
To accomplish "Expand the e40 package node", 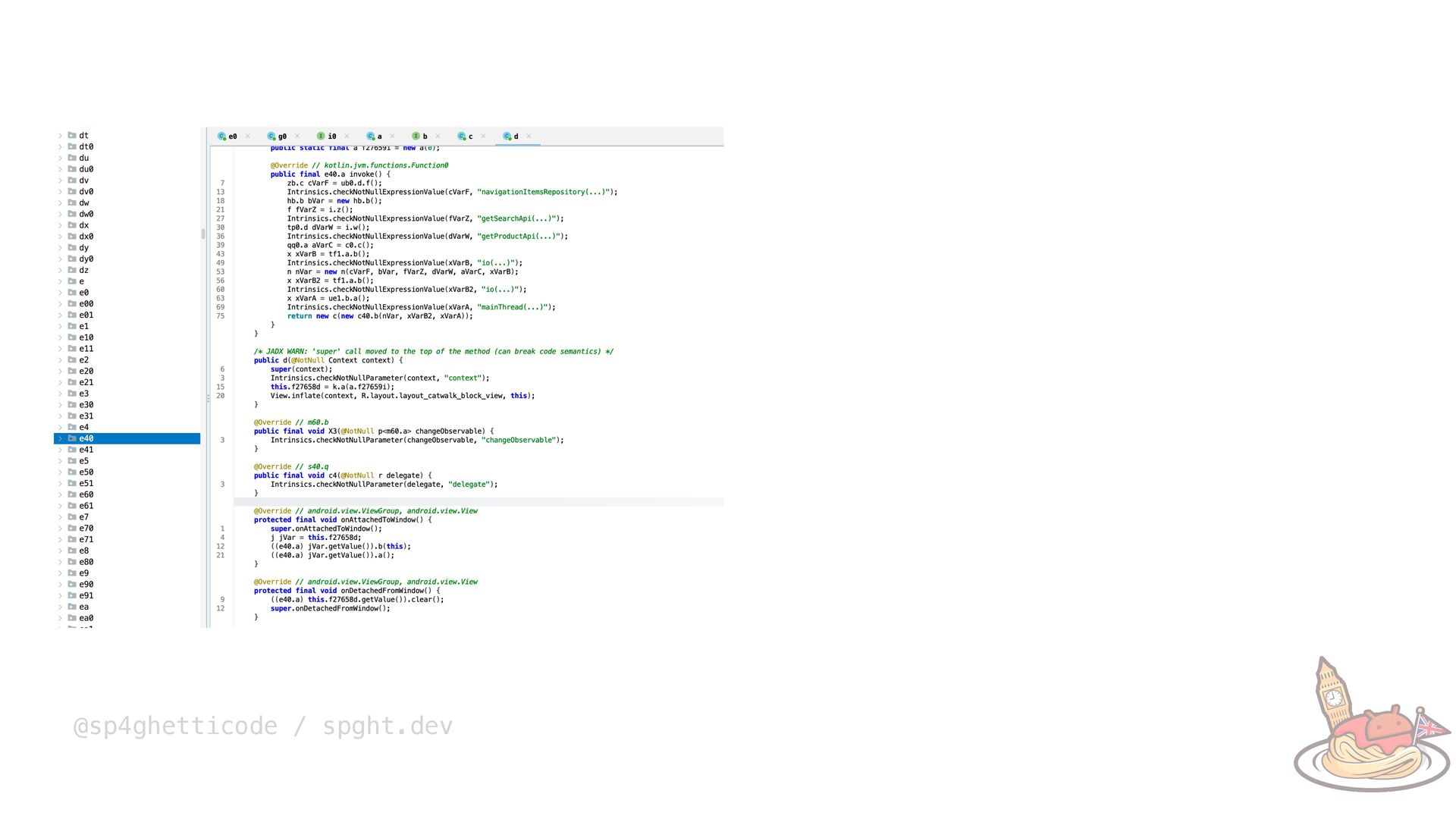I will click(x=60, y=438).
